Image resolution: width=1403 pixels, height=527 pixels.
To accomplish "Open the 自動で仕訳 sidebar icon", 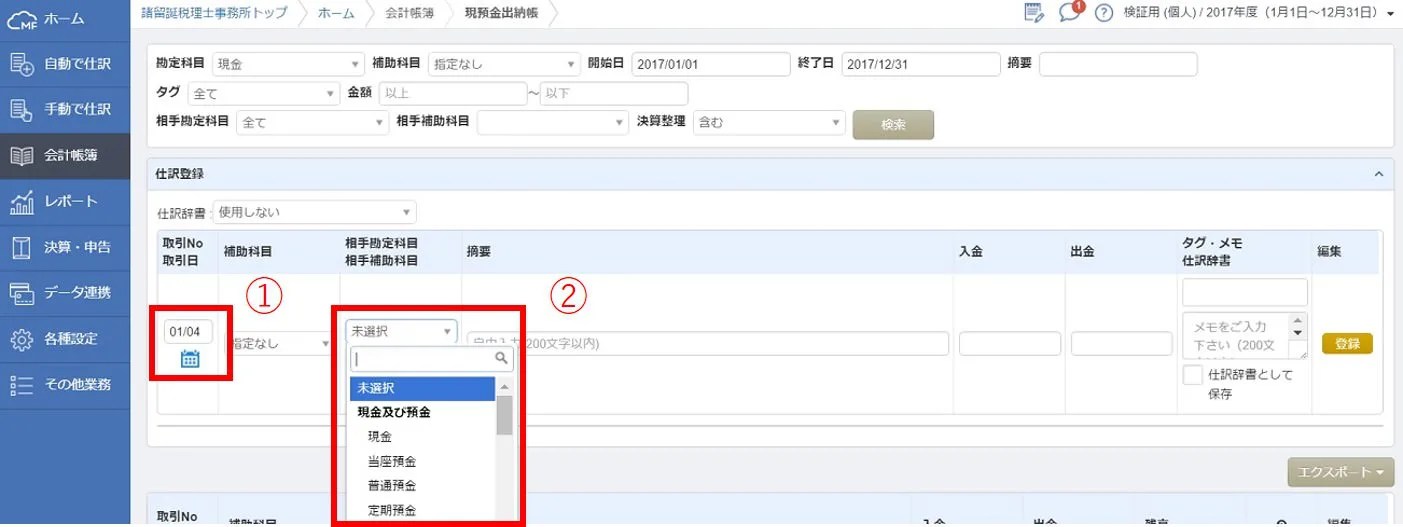I will coord(22,64).
